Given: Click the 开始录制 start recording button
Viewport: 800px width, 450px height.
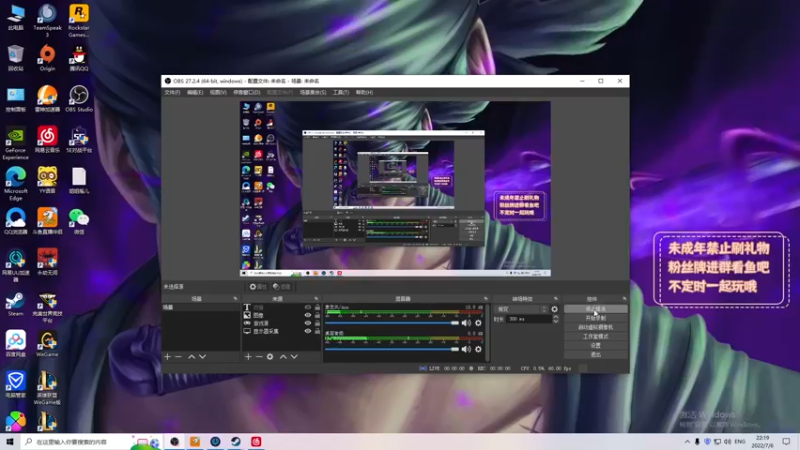Looking at the screenshot, I should (x=595, y=318).
